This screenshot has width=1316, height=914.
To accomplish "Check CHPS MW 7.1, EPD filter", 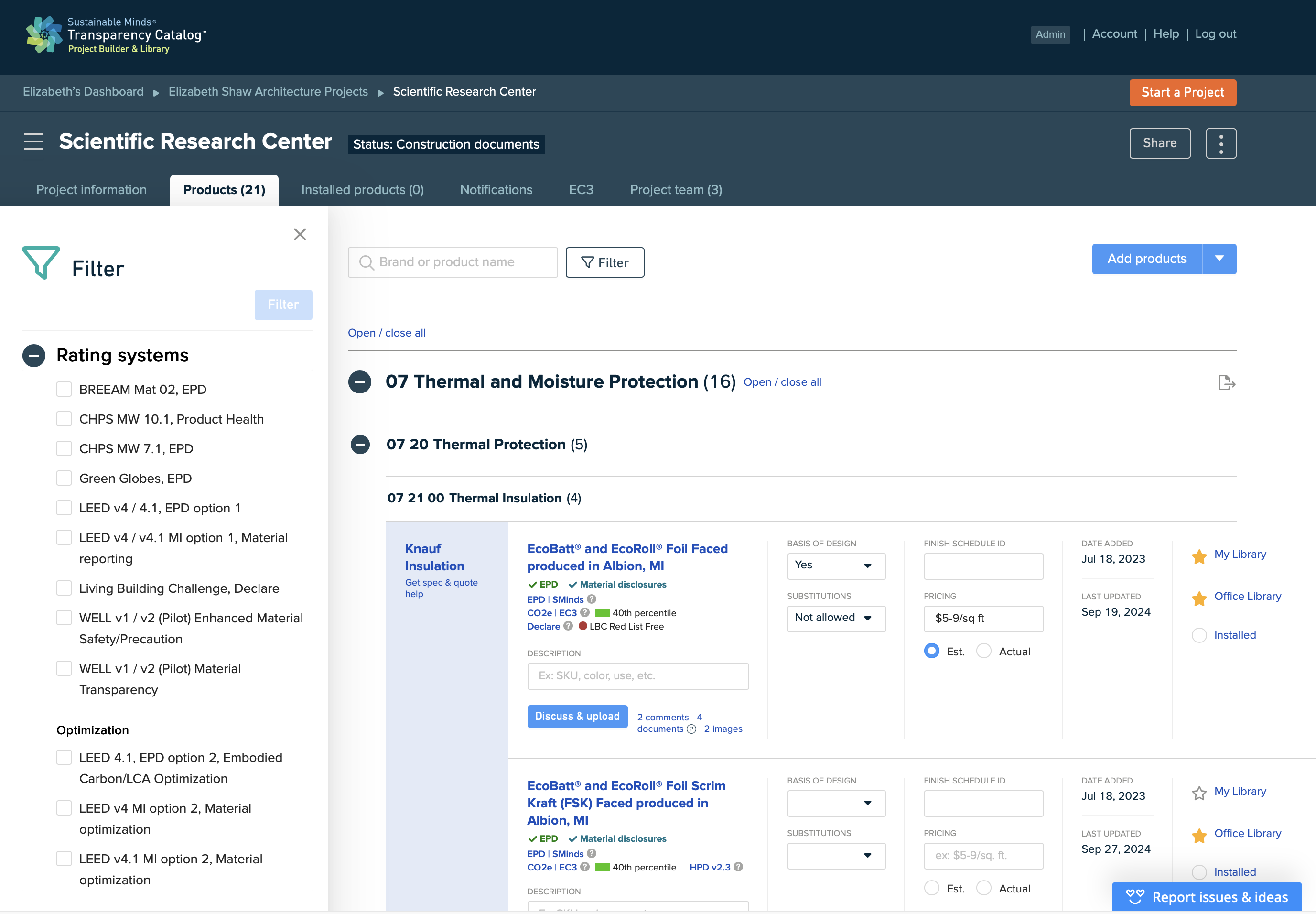I will click(64, 448).
